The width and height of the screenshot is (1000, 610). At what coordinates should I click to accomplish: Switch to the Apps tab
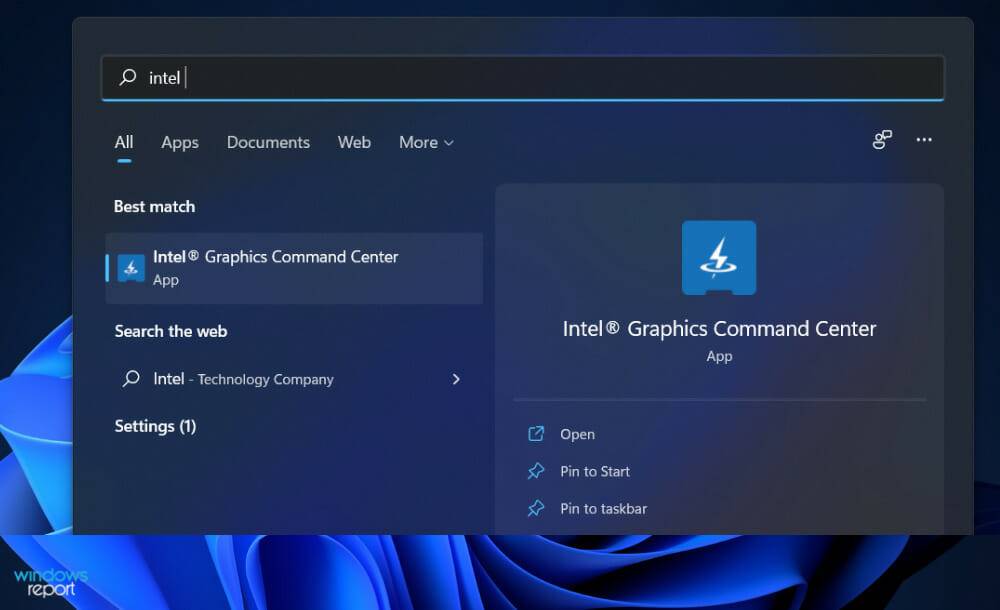pyautogui.click(x=179, y=142)
